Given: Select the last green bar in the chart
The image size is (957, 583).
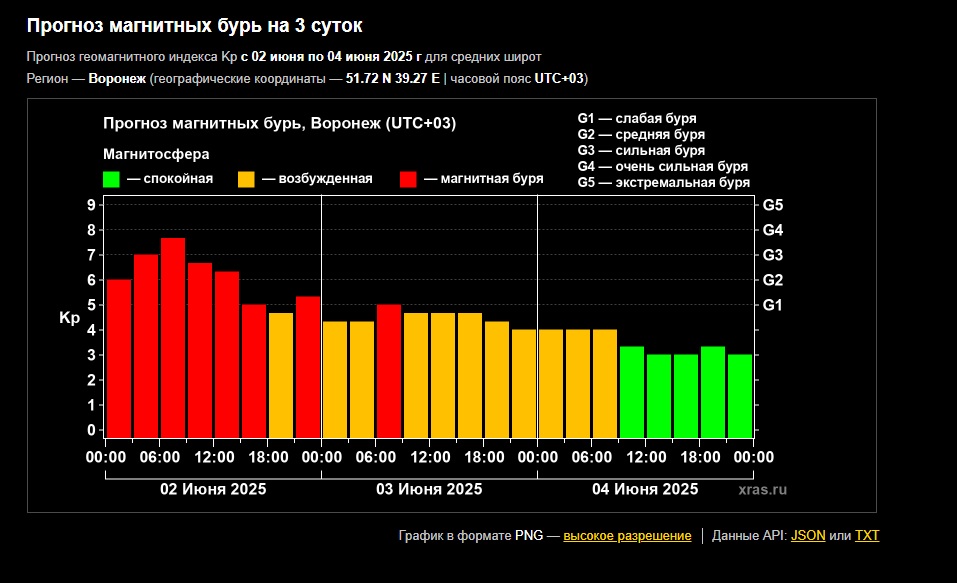Looking at the screenshot, I should (740, 395).
